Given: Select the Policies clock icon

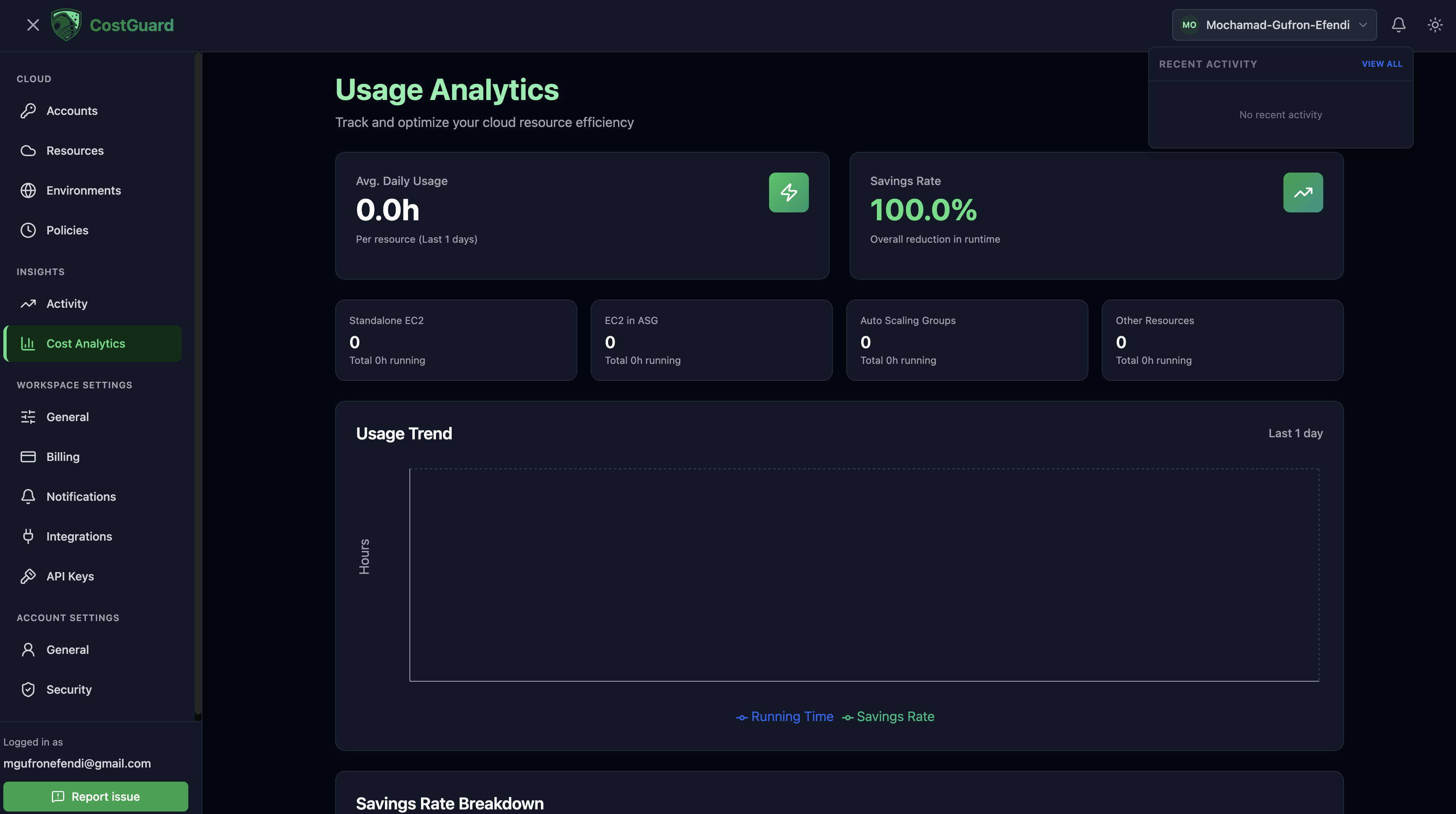Looking at the screenshot, I should tap(28, 230).
